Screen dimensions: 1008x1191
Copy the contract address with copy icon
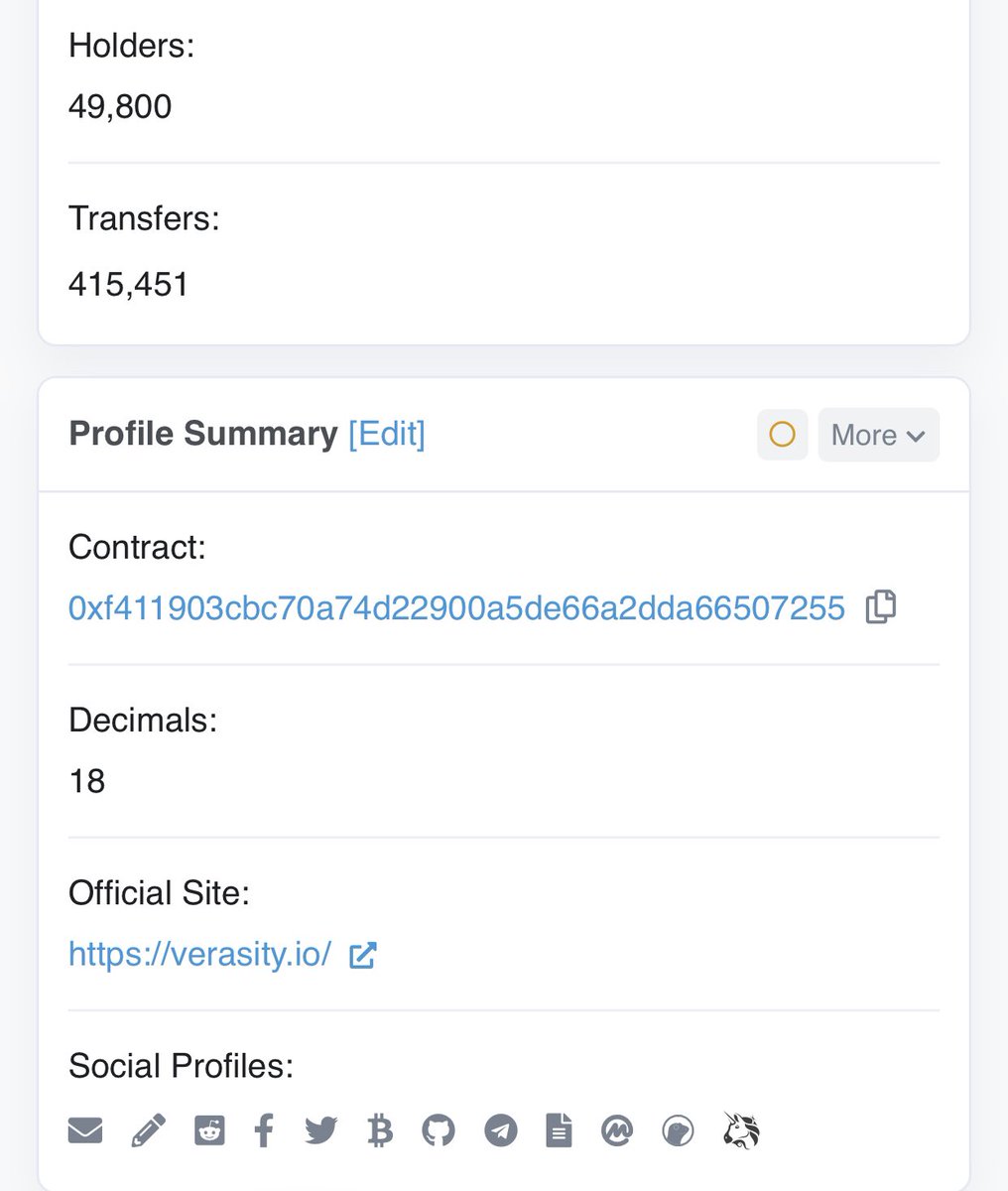point(881,606)
